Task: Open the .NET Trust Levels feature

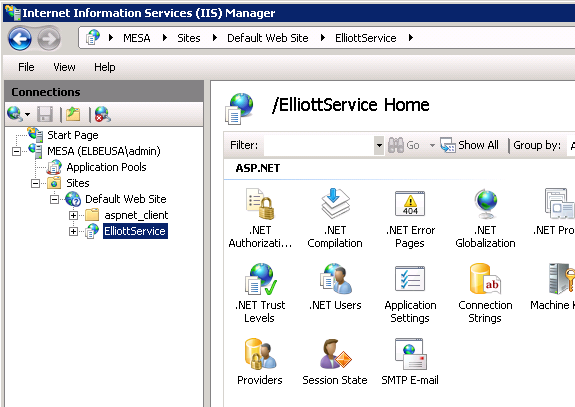Action: point(260,293)
